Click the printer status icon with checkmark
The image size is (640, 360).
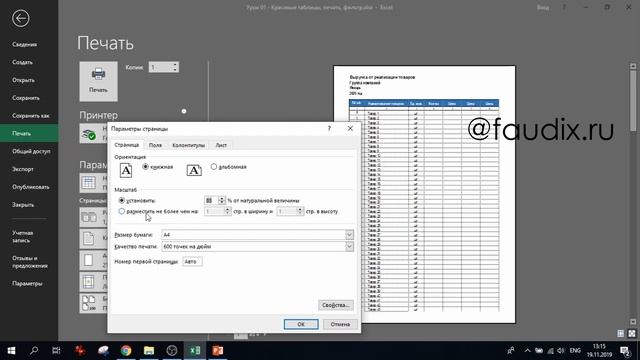(89, 134)
